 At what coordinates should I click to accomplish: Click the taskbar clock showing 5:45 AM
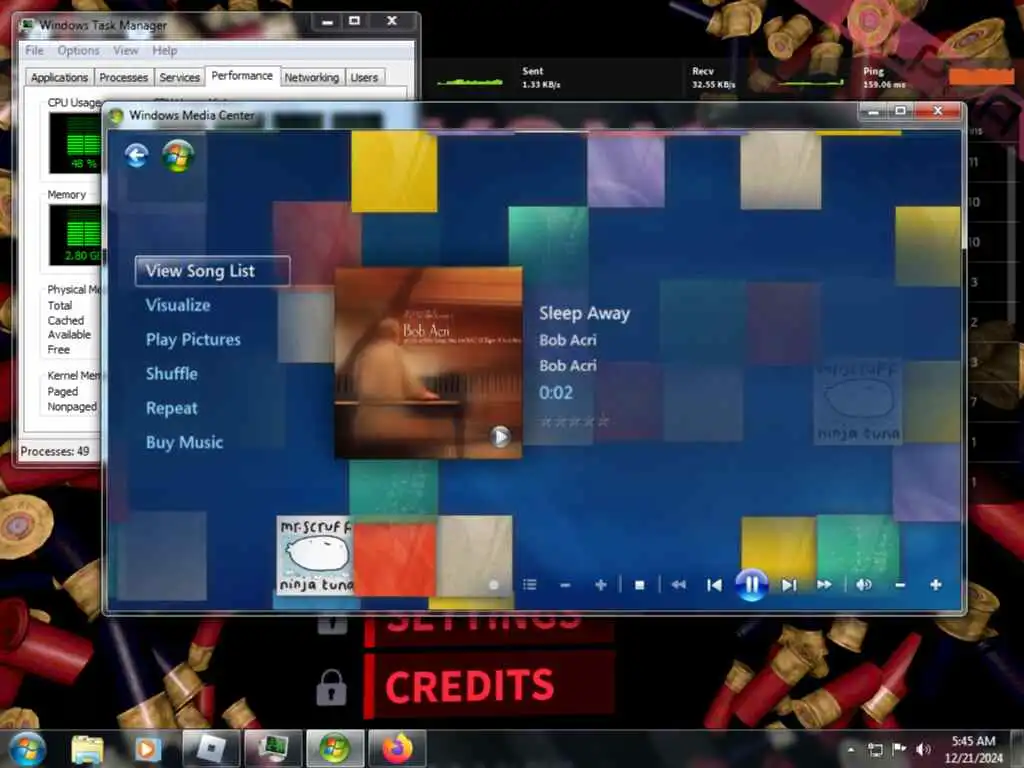coord(973,749)
